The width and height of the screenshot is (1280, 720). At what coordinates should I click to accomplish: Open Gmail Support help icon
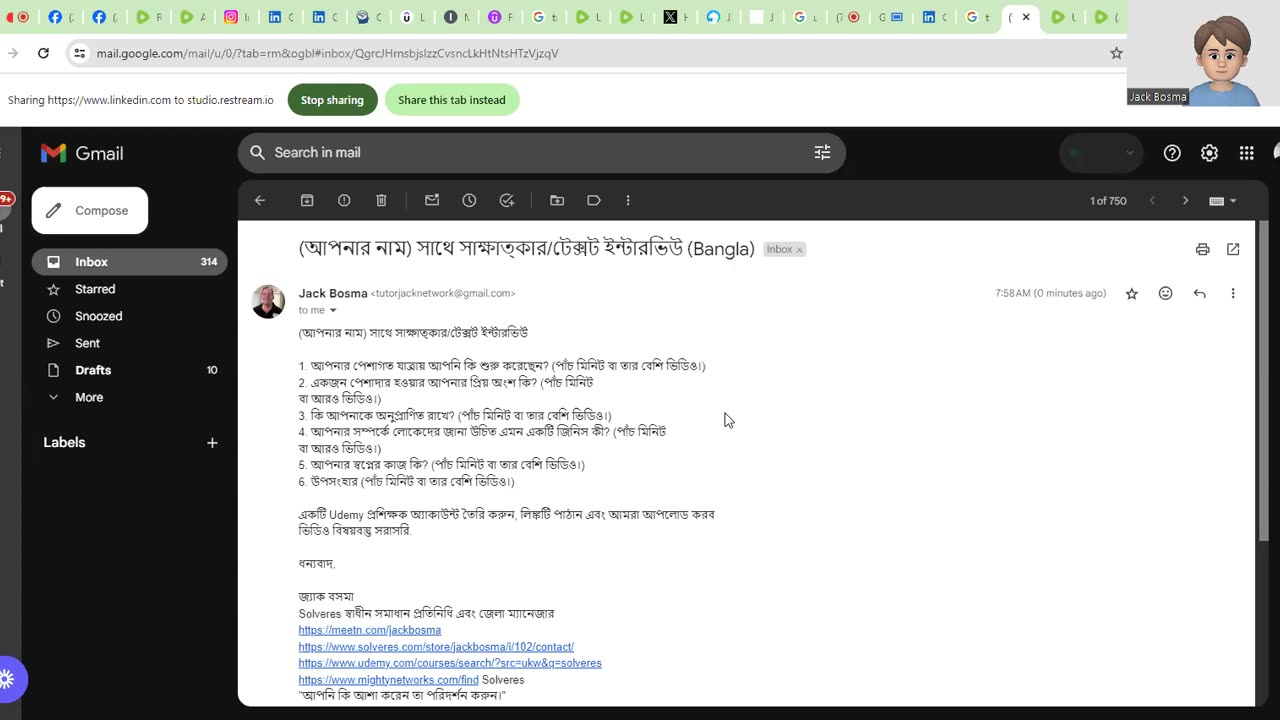point(1172,153)
